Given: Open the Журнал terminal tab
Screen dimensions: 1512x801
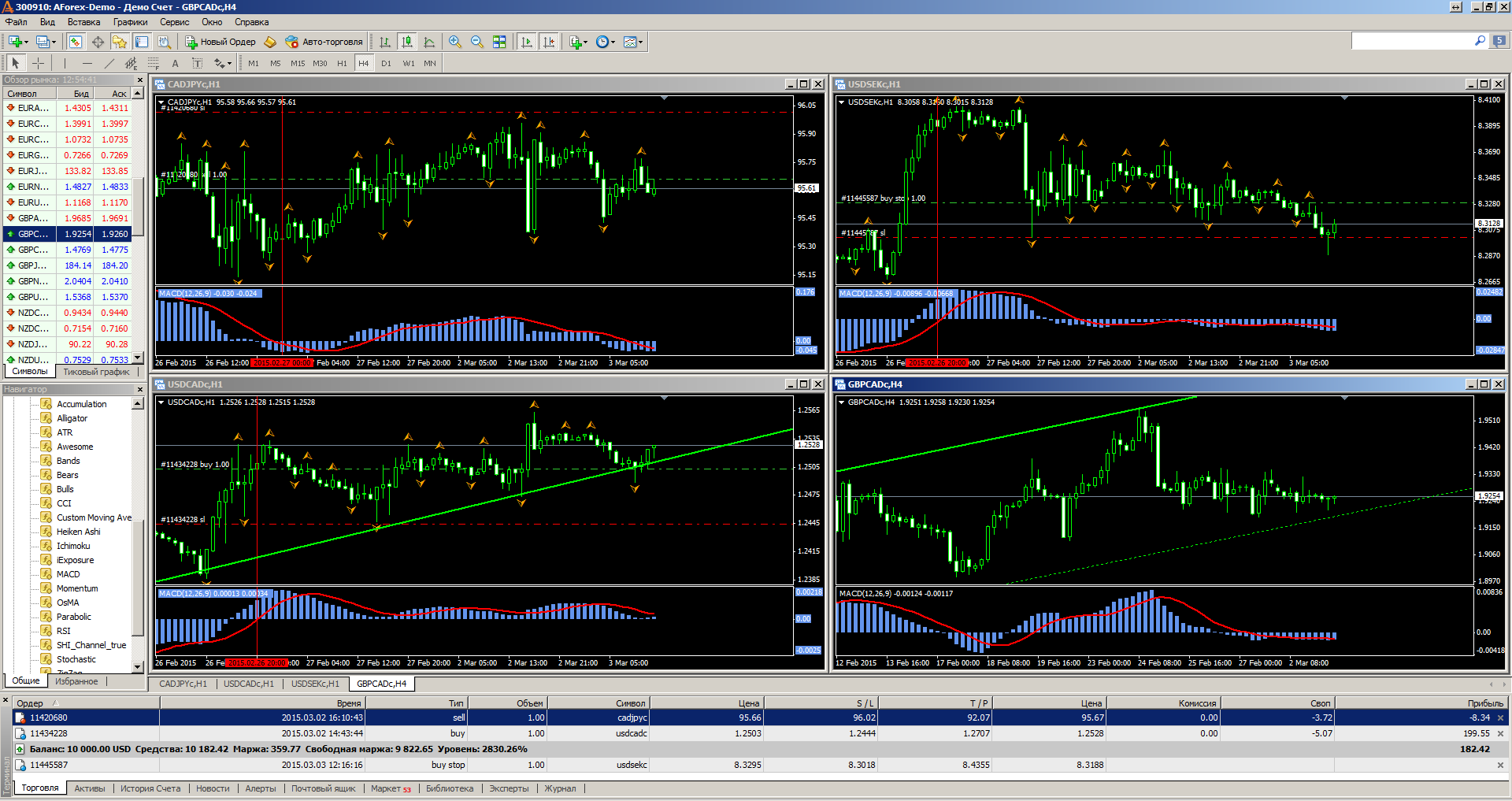Looking at the screenshot, I should pos(560,788).
